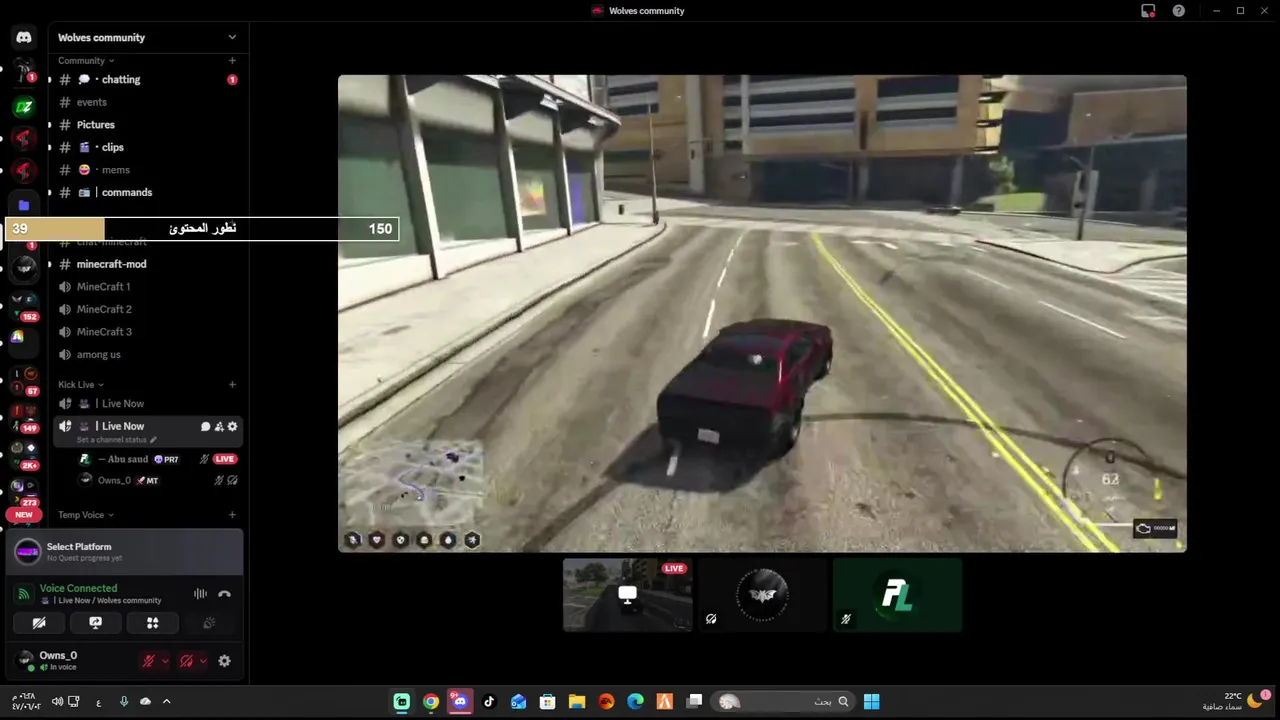
Task: Join the among us voice channel
Action: (148, 354)
